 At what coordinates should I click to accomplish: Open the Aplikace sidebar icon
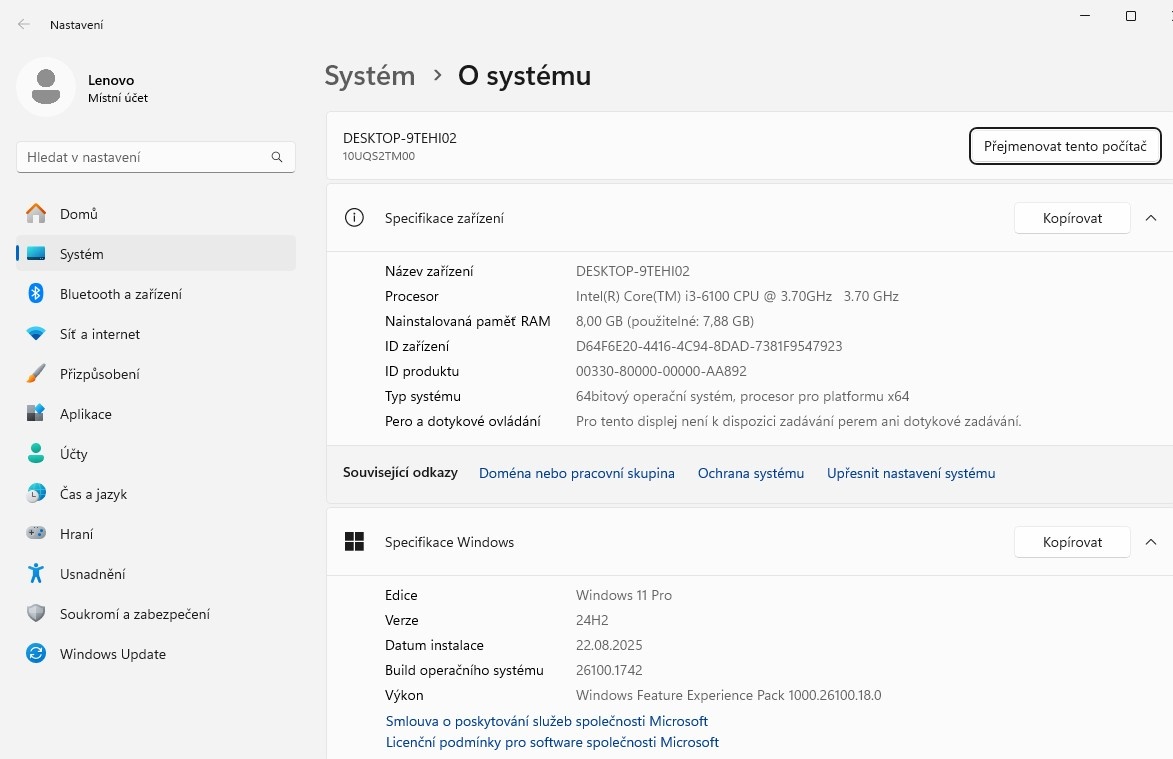(36, 414)
